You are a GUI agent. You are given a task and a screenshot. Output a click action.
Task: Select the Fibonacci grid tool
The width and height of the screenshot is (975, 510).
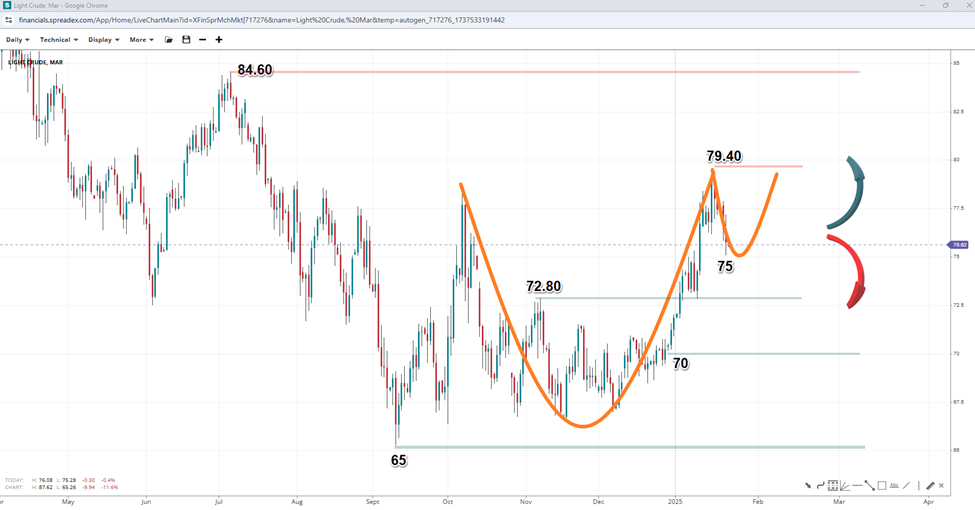[x=832, y=485]
